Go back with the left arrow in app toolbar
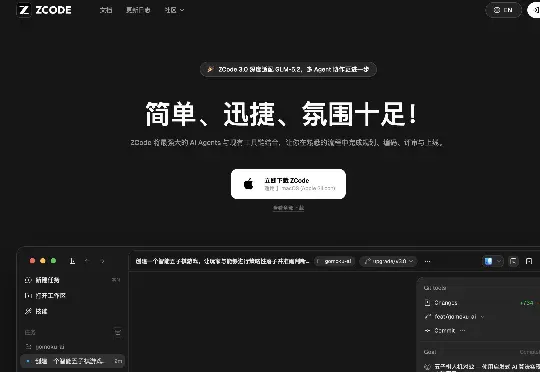The width and height of the screenshot is (540, 372). click(x=87, y=261)
